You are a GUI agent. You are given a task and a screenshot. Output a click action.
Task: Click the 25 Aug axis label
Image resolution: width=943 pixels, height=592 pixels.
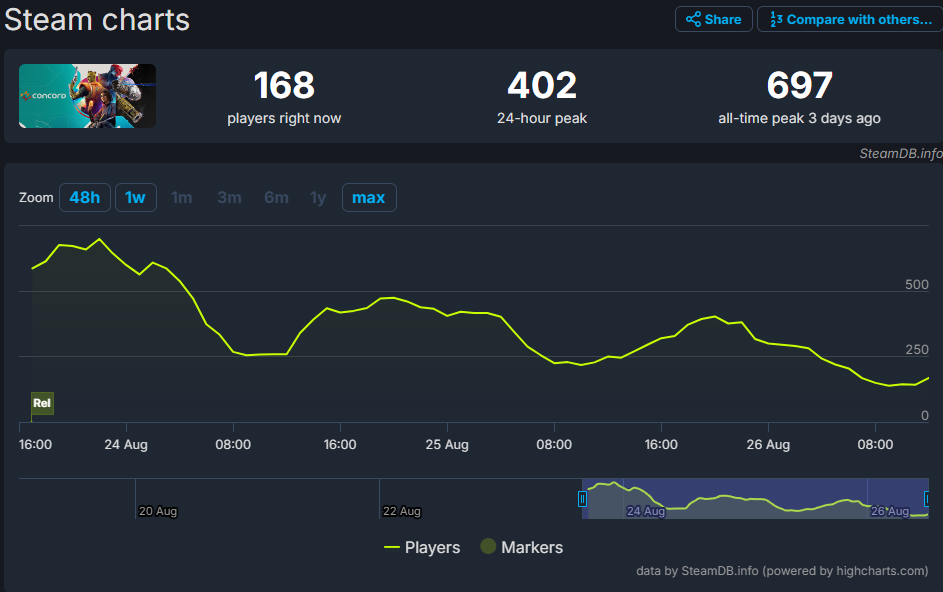[447, 445]
